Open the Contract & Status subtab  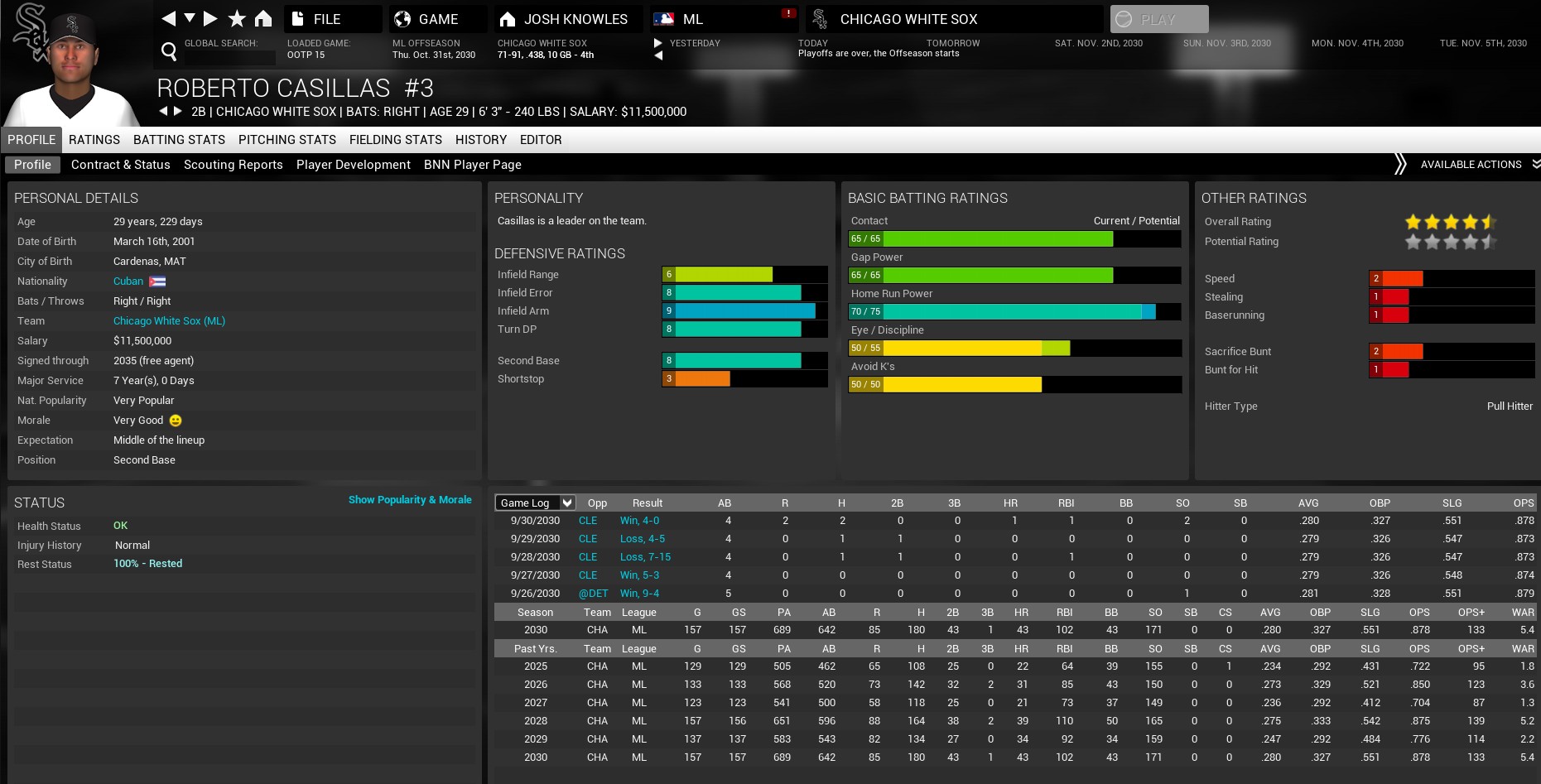pyautogui.click(x=120, y=165)
